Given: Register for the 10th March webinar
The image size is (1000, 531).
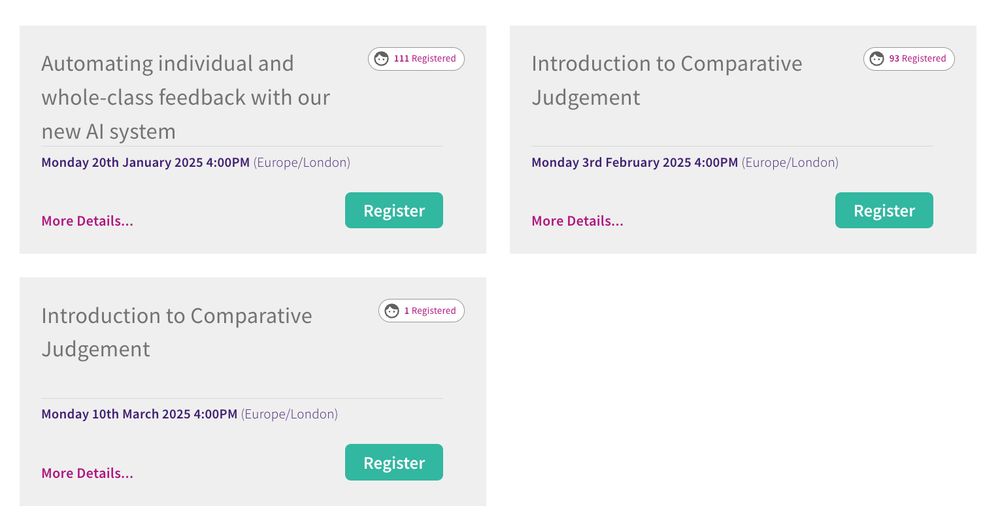Looking at the screenshot, I should [394, 463].
